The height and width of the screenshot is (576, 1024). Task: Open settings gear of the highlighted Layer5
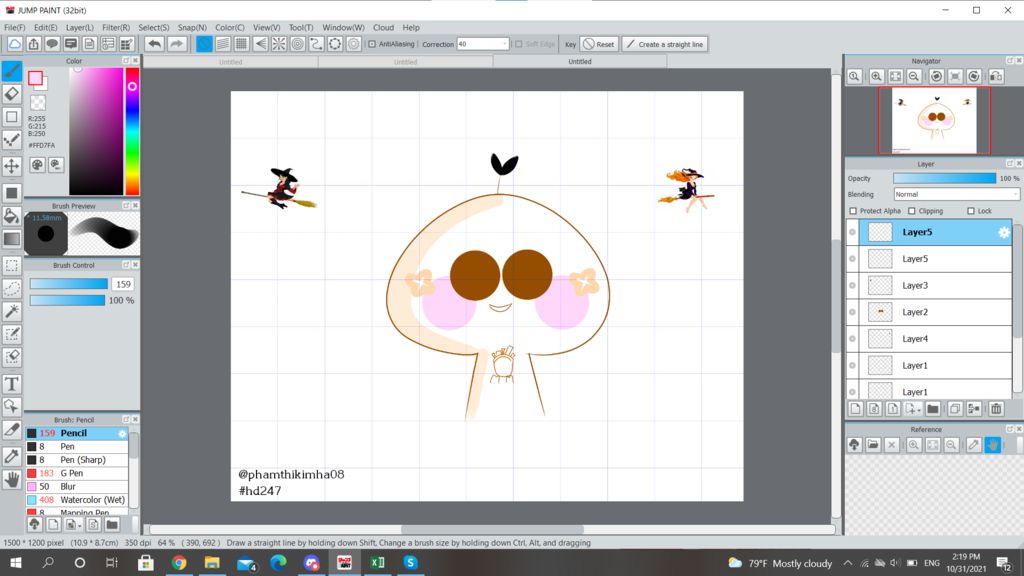1004,232
